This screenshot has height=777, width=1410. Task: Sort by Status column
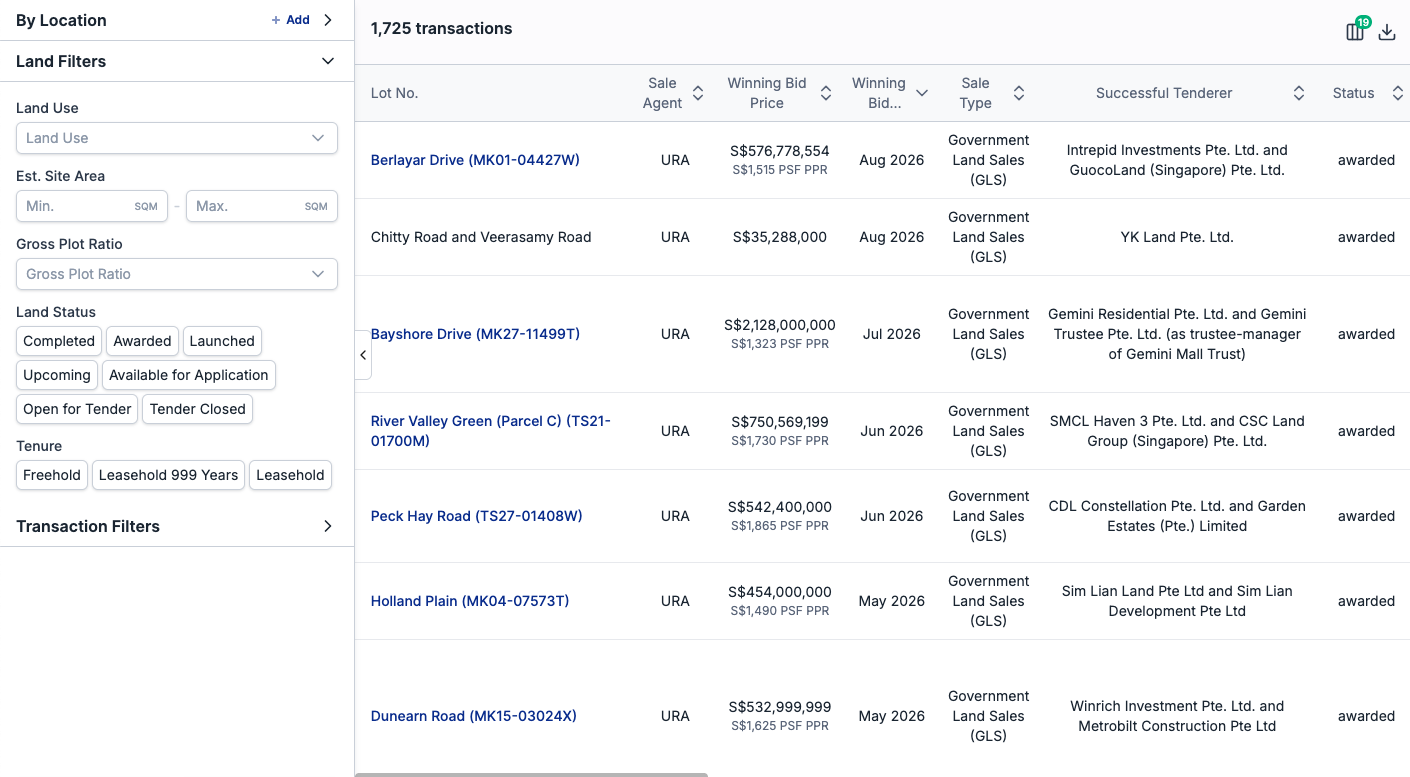(x=1398, y=93)
